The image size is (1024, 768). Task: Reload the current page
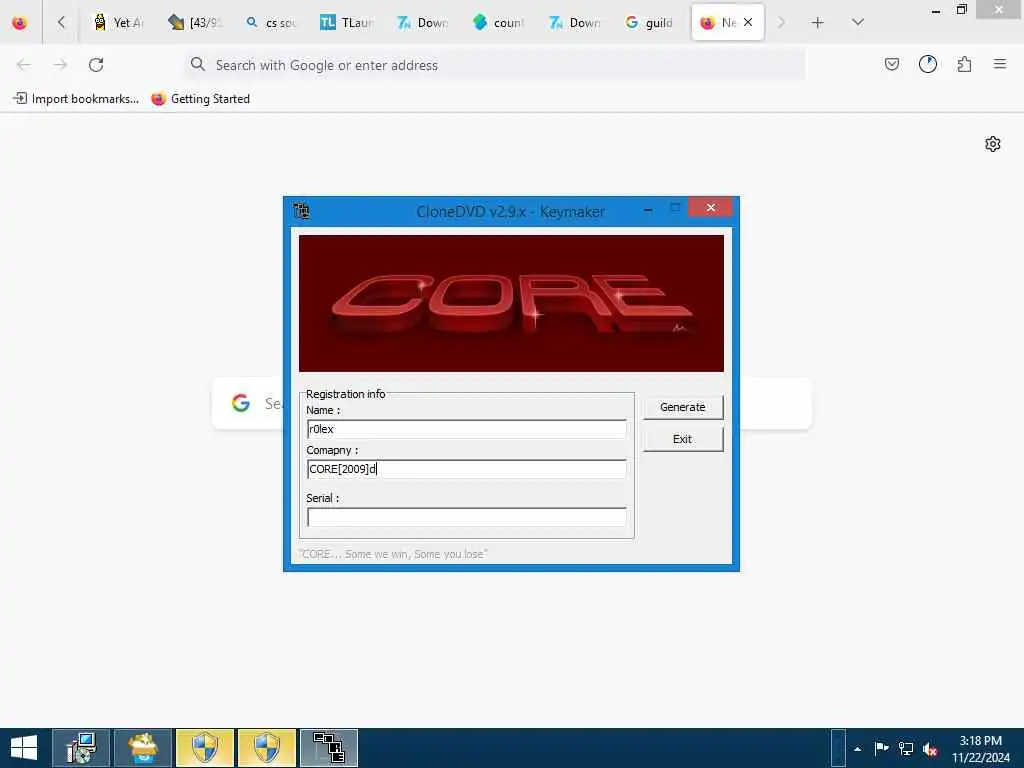96,65
